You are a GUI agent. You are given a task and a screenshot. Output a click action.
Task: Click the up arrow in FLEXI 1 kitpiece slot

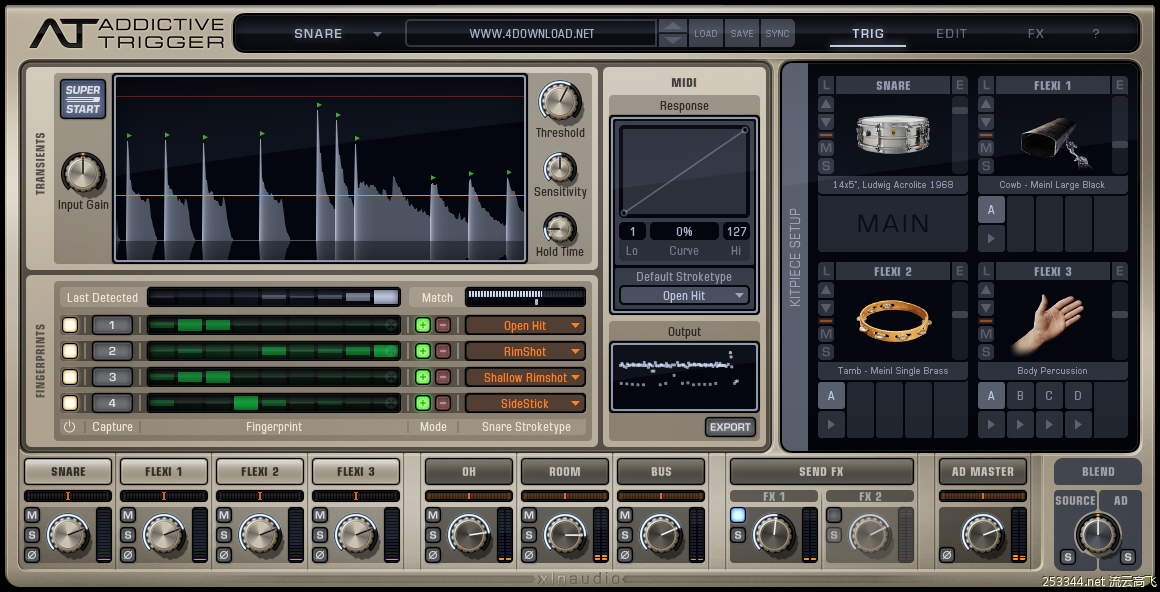tap(985, 104)
